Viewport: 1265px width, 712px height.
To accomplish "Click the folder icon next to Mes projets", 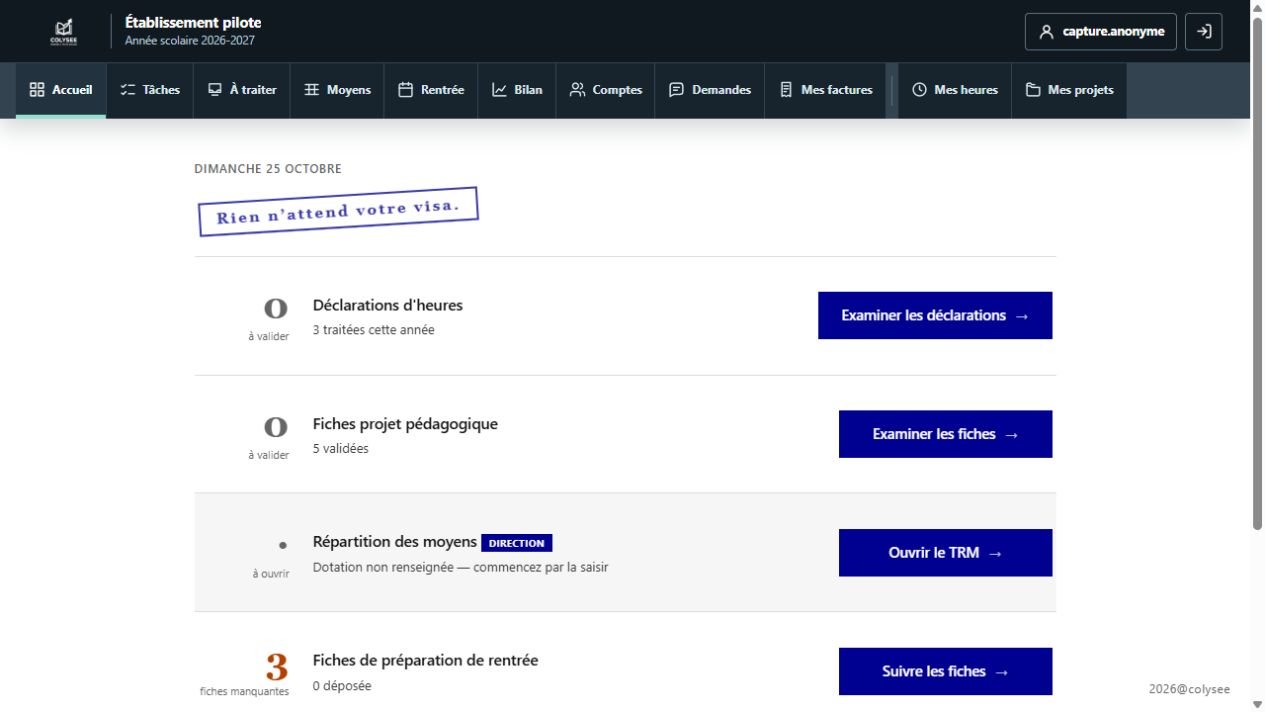I will 1033,90.
